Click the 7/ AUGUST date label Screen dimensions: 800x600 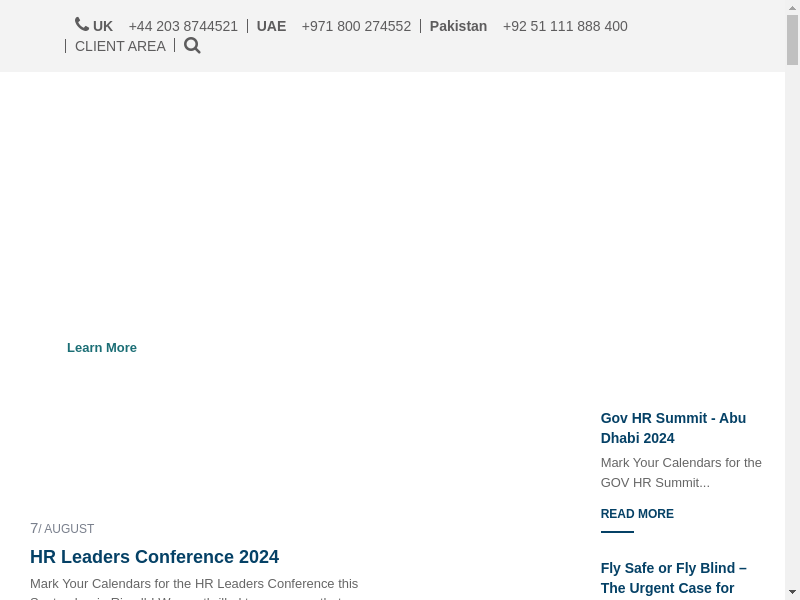(62, 529)
